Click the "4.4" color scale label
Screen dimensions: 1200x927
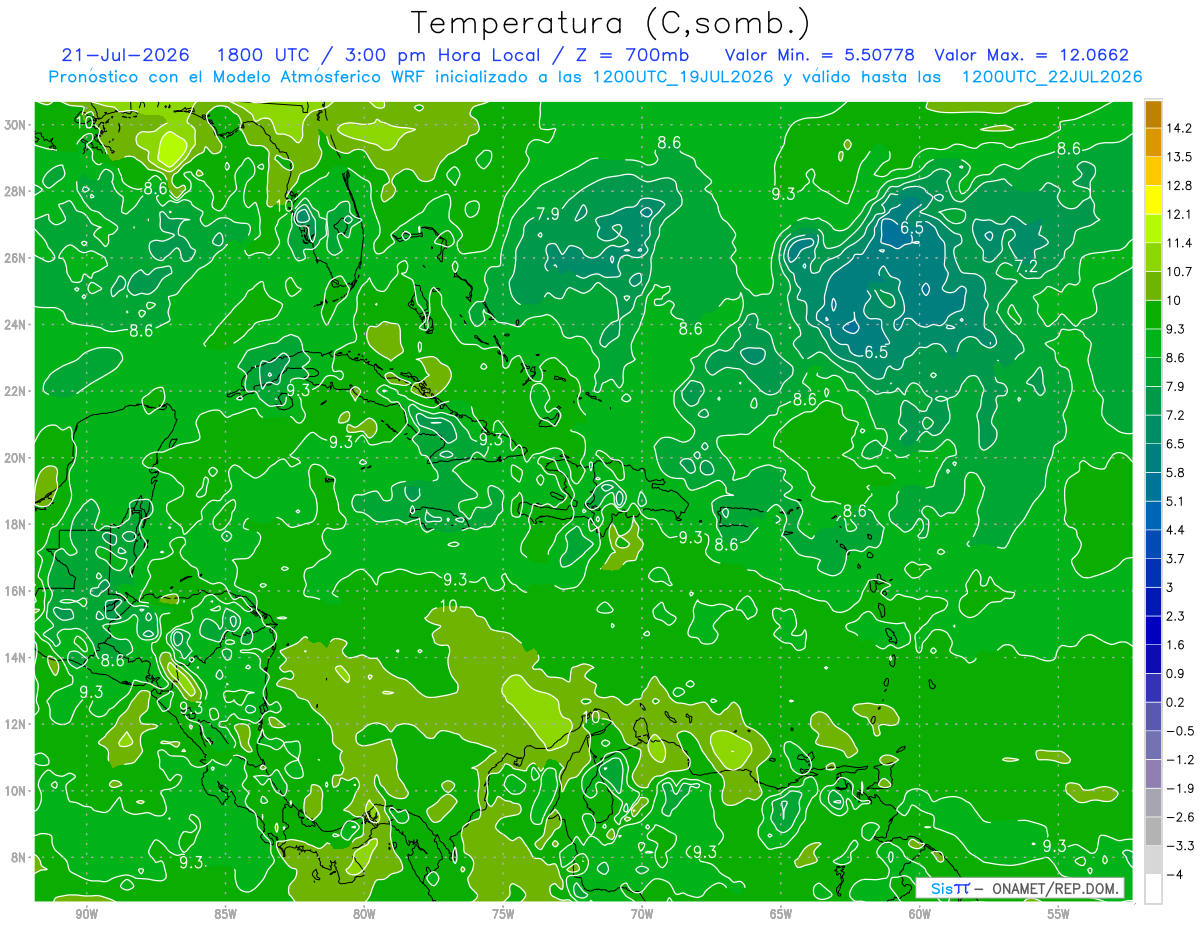click(x=1176, y=530)
